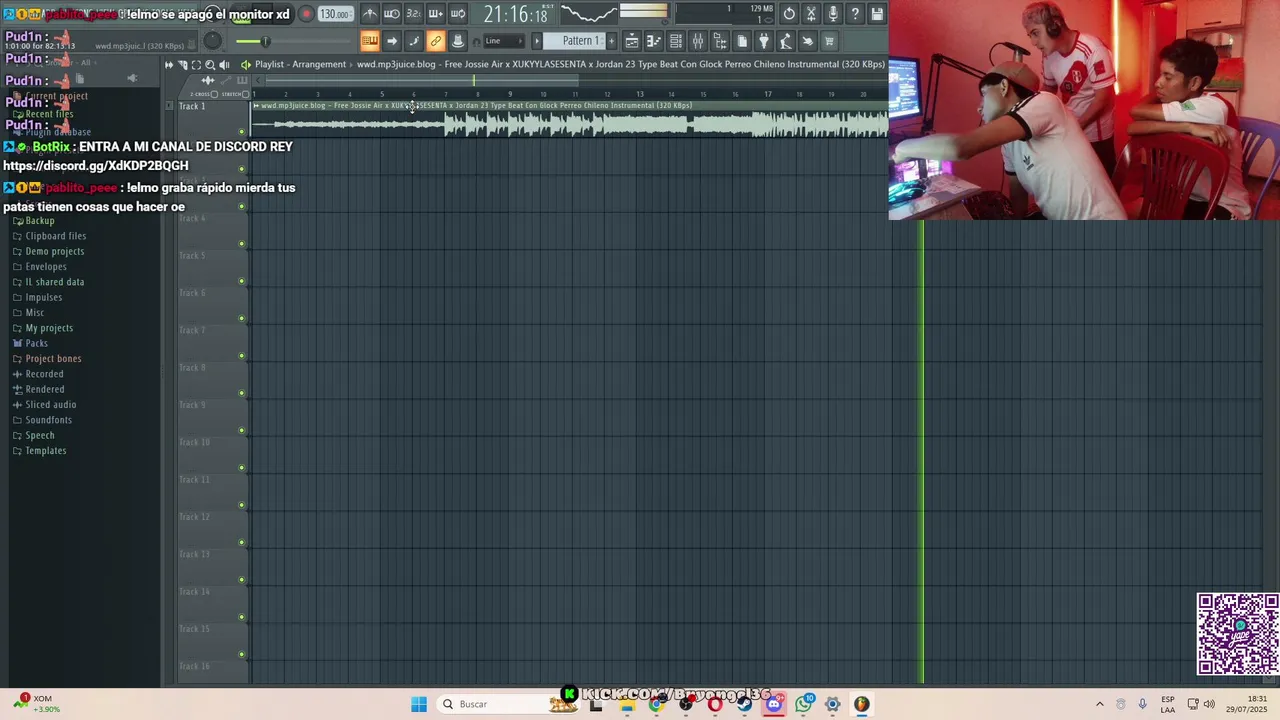The image size is (1280, 720).
Task: Toggle the highlighted multilink to controllers icon
Action: tap(436, 41)
